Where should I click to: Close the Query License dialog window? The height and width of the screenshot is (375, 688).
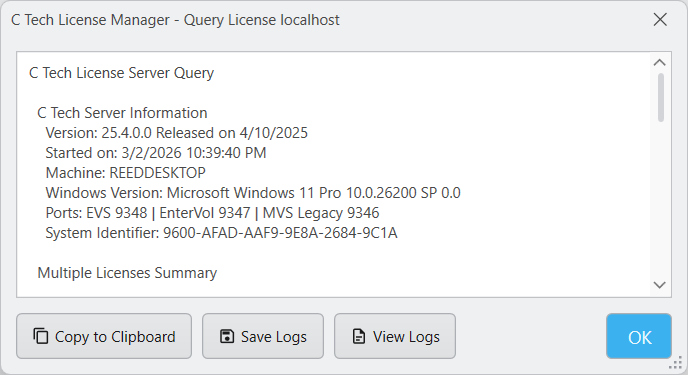pos(660,20)
